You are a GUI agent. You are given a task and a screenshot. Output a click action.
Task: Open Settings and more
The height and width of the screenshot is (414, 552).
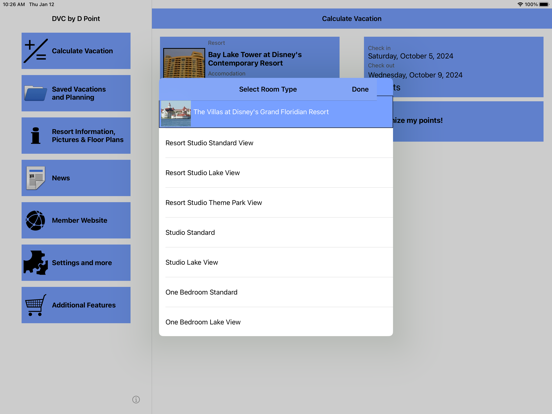pyautogui.click(x=76, y=263)
